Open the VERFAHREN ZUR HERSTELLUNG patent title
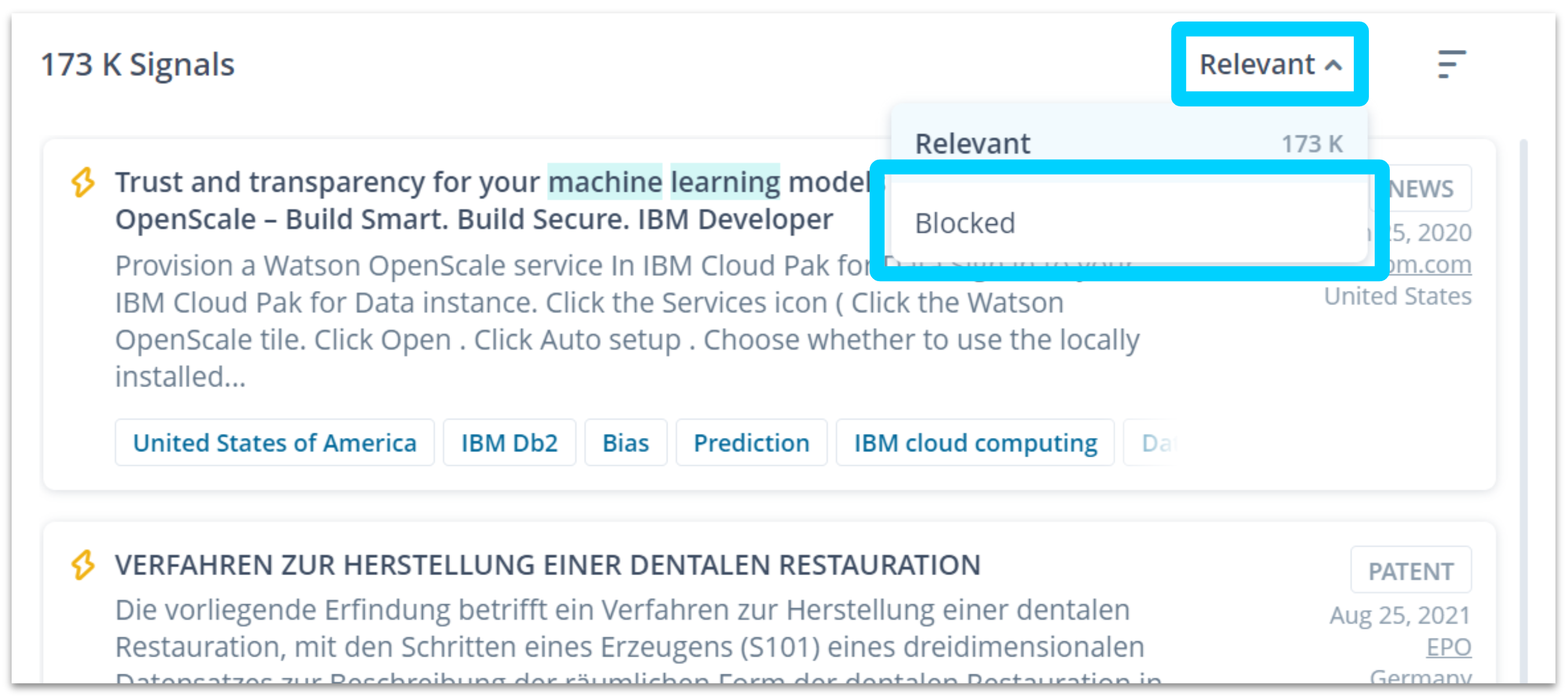This screenshot has width=1568, height=700. (548, 565)
